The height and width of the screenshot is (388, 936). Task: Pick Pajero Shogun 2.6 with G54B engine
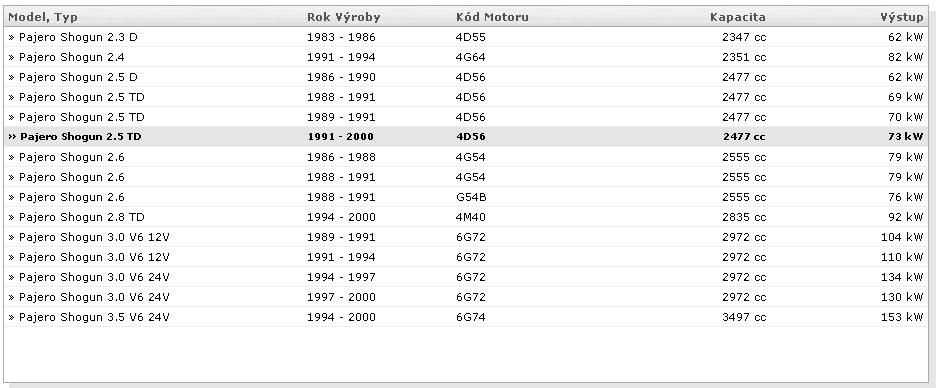(x=466, y=197)
